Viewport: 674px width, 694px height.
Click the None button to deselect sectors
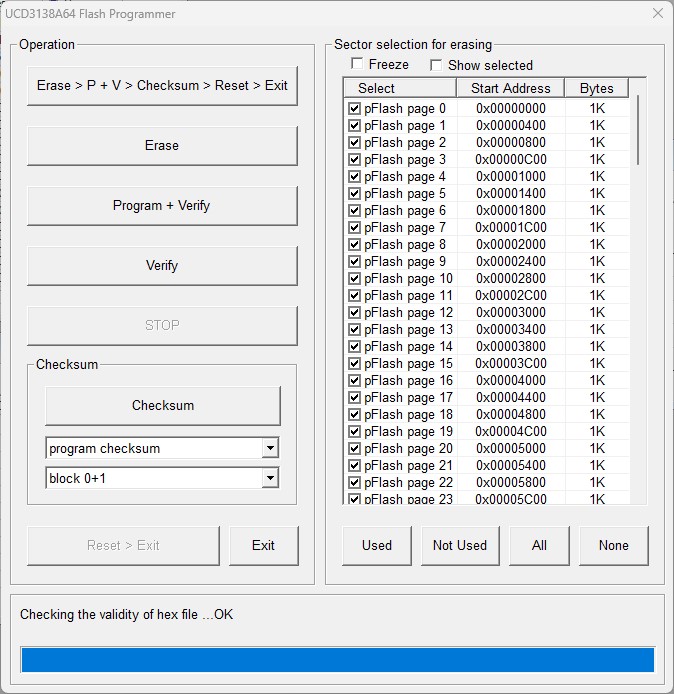[x=613, y=545]
